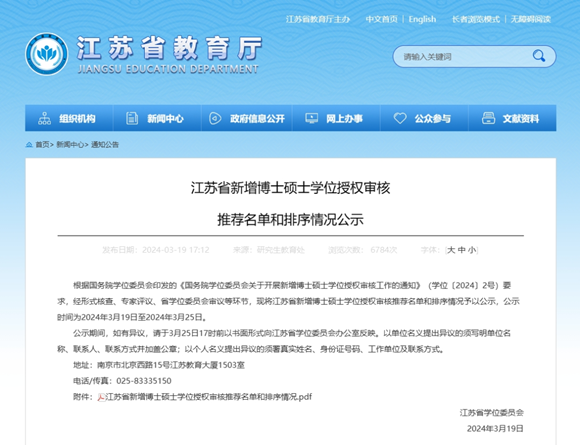Open the 组织机构 menu
The width and height of the screenshot is (580, 445).
tap(69, 118)
